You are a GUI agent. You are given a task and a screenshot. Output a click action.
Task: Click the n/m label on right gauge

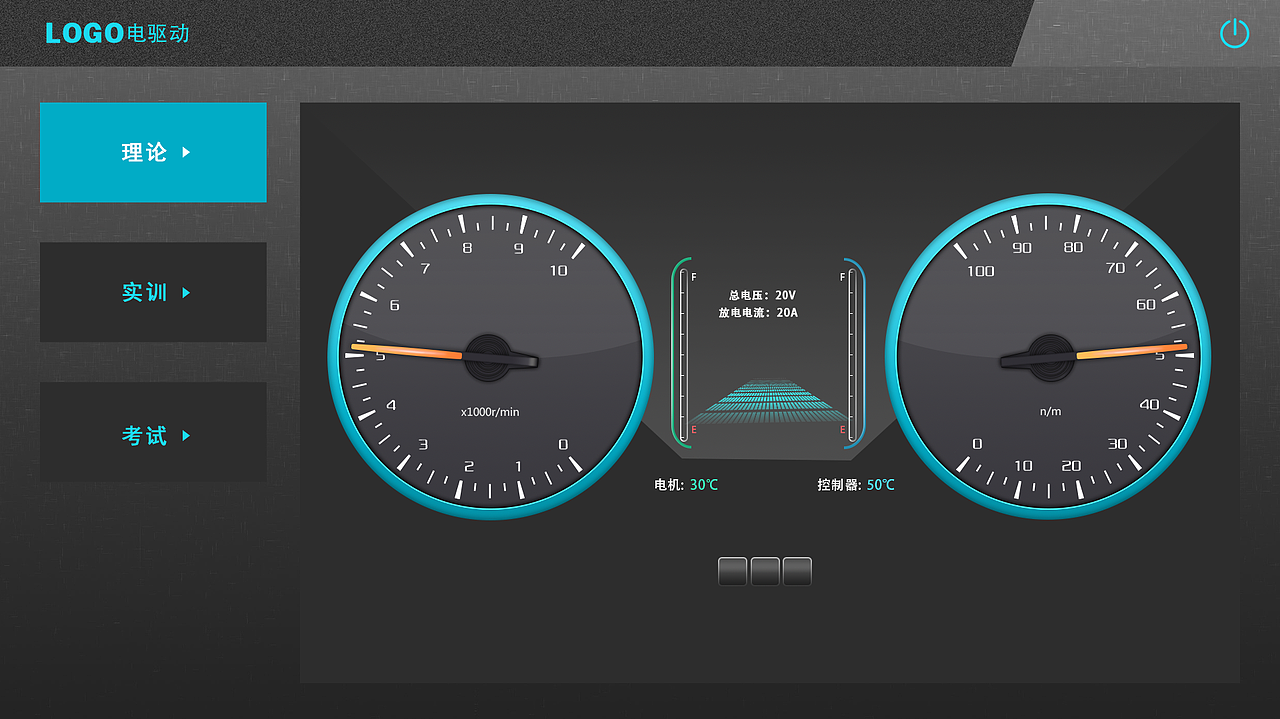pos(1050,412)
